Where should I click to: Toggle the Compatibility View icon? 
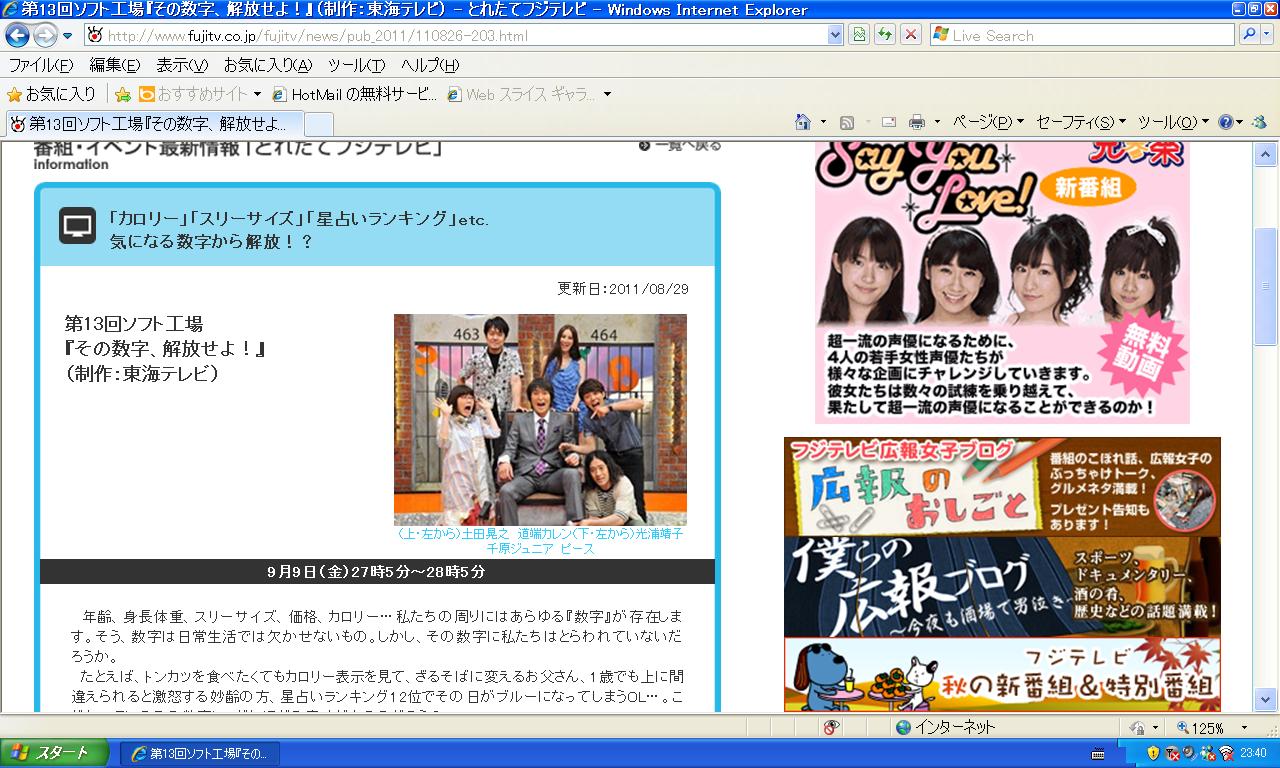tap(858, 36)
